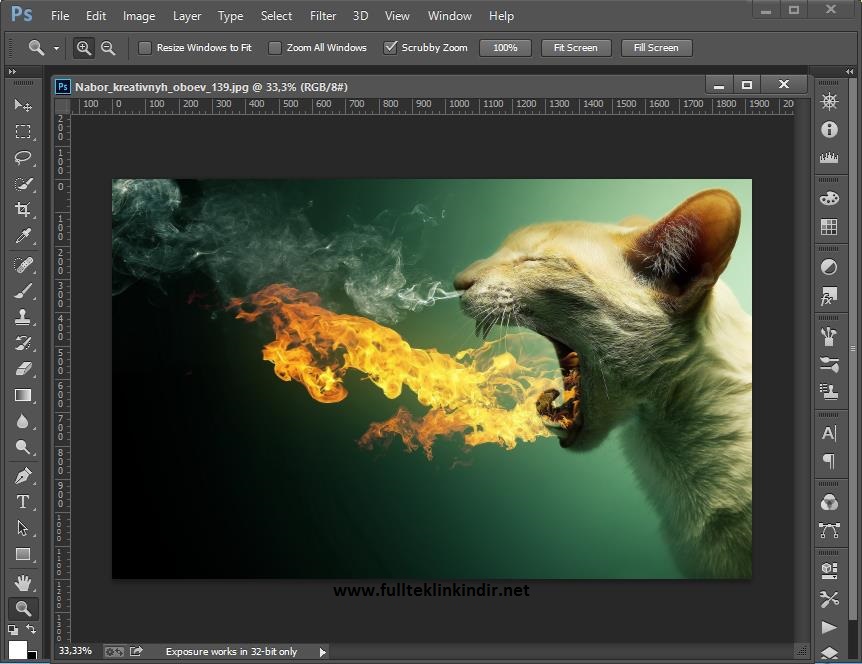Screen dimensions: 862x664
Task: Select the Move tool
Action: tap(22, 105)
